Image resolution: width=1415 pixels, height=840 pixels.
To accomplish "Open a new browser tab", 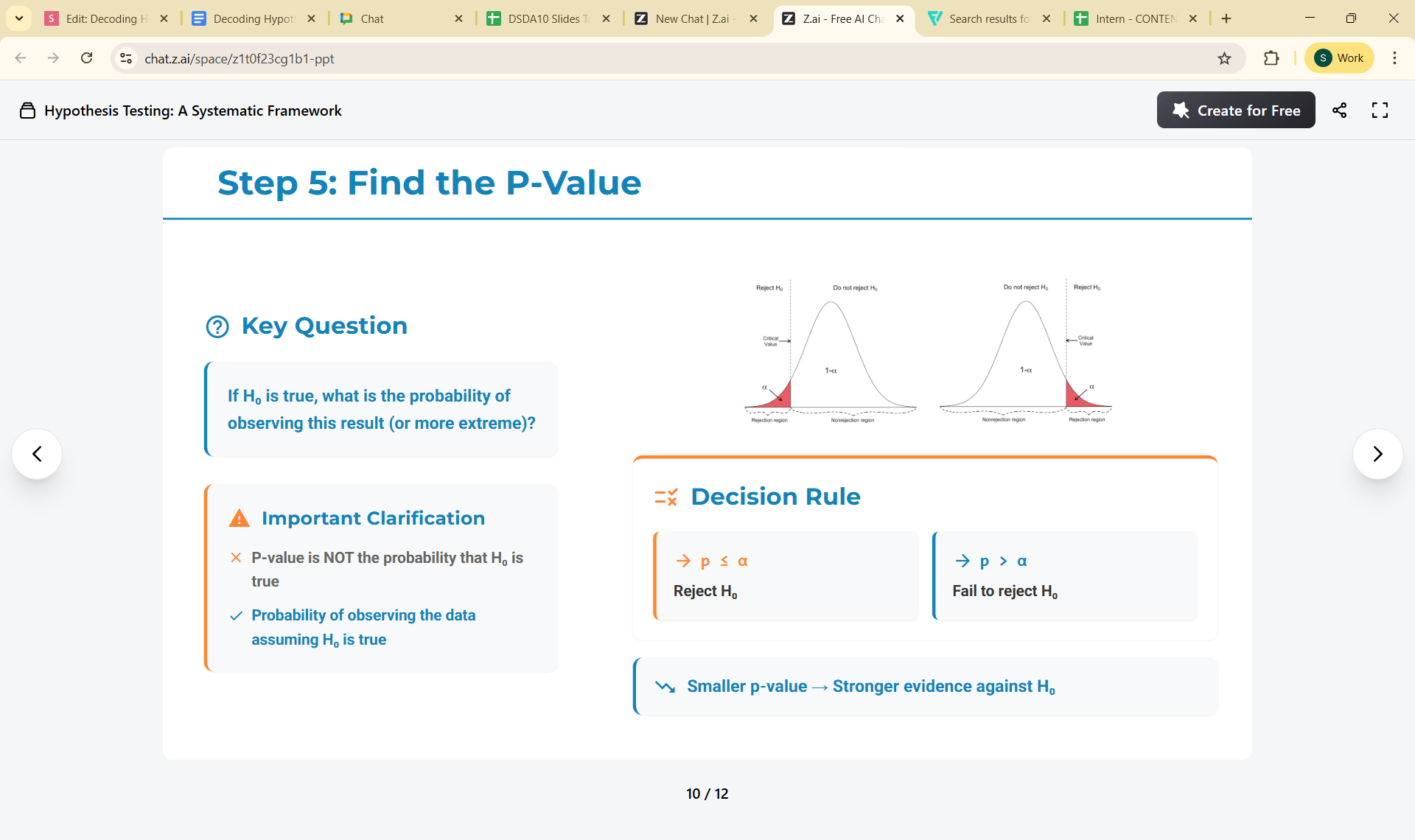I will [x=1226, y=18].
